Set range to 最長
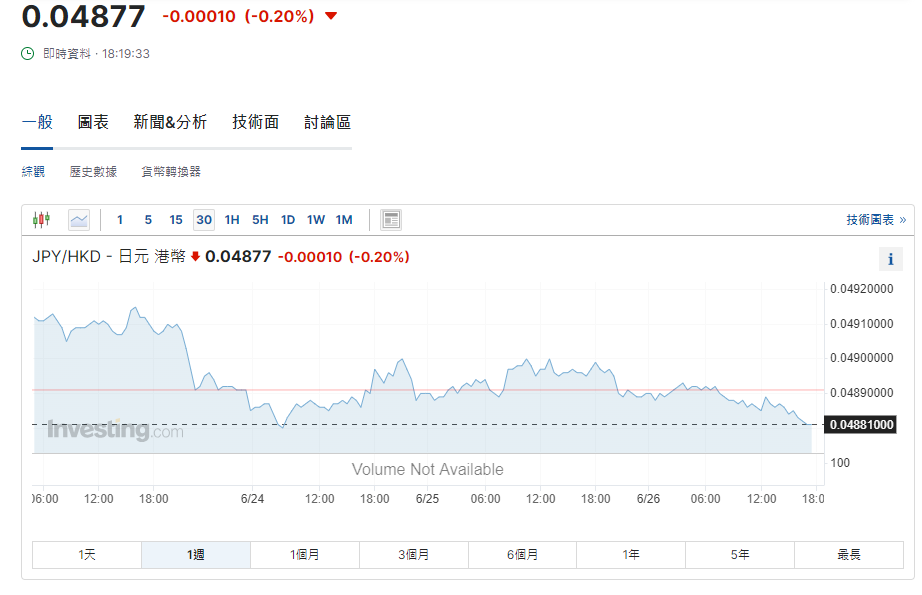Image resolution: width=922 pixels, height=595 pixels. click(849, 554)
